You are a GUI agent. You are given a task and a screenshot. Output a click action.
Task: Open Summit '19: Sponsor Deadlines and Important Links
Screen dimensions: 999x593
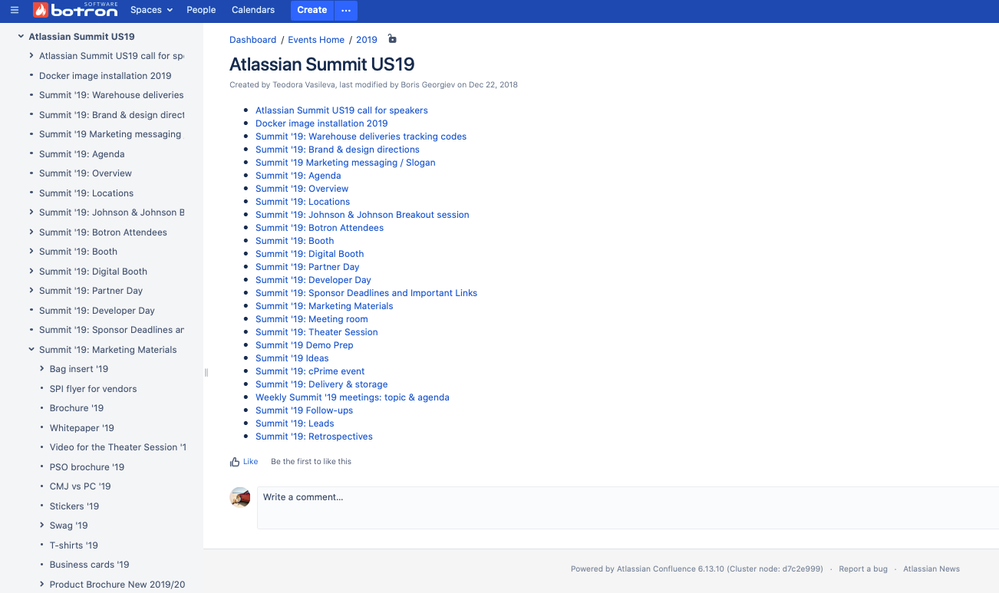(366, 293)
